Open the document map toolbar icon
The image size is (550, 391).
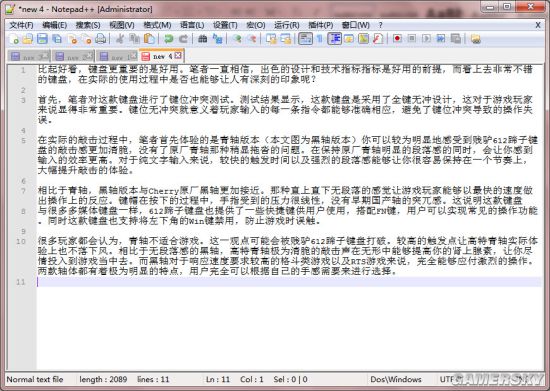point(363,39)
